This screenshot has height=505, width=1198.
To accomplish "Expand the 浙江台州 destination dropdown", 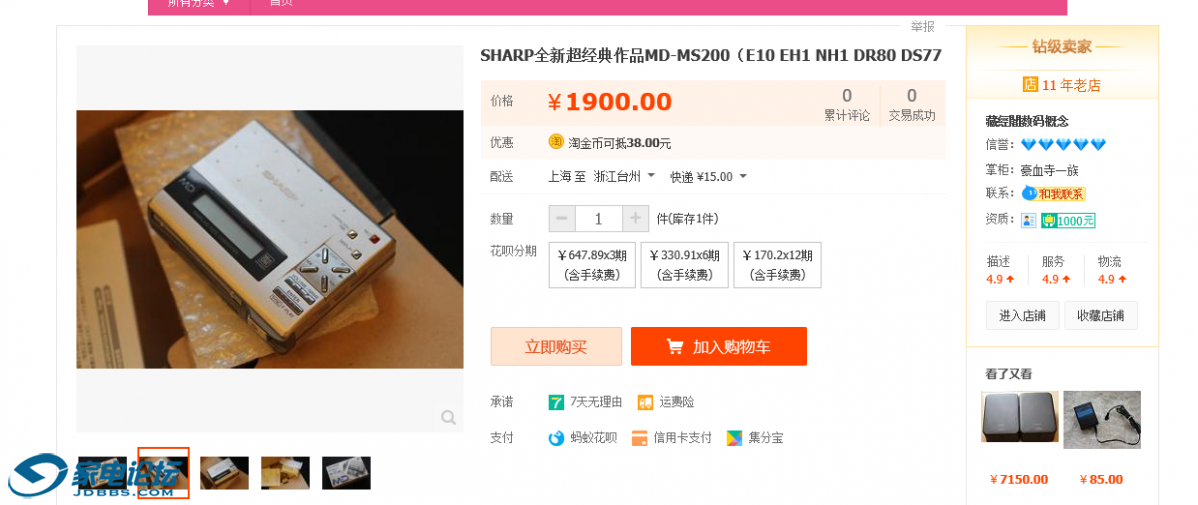I will point(624,176).
